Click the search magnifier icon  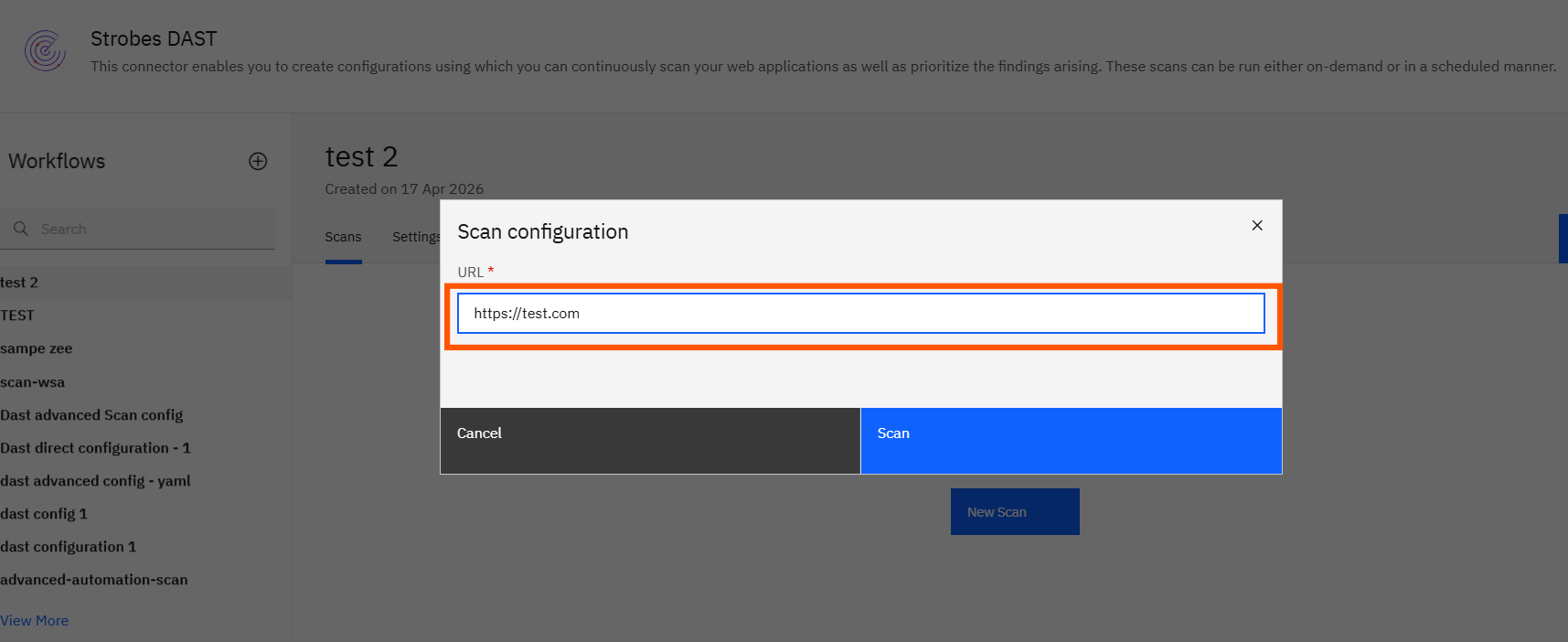(x=21, y=229)
